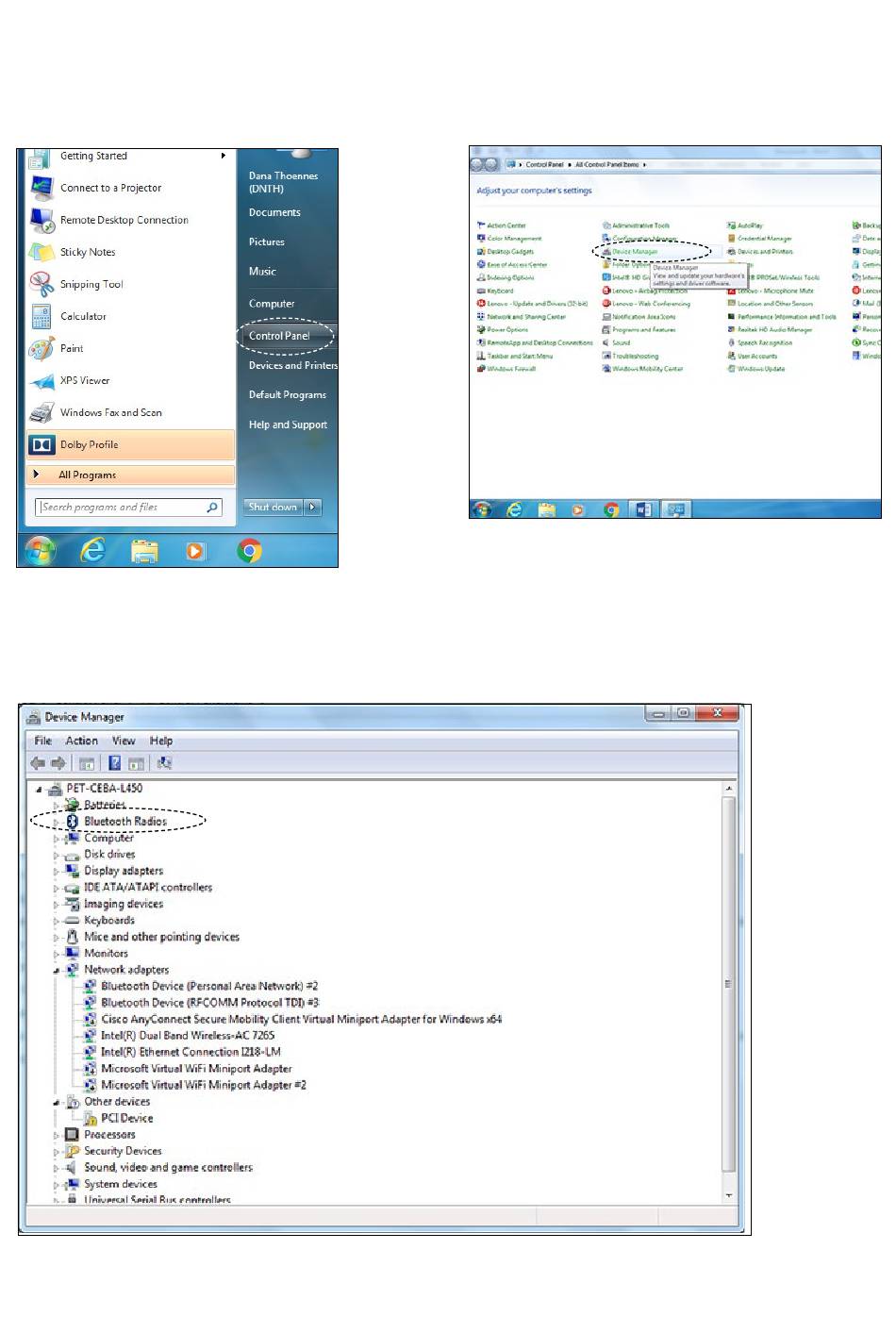Open Paint from the Start menu
This screenshot has width=896, height=1333.
click(x=72, y=348)
